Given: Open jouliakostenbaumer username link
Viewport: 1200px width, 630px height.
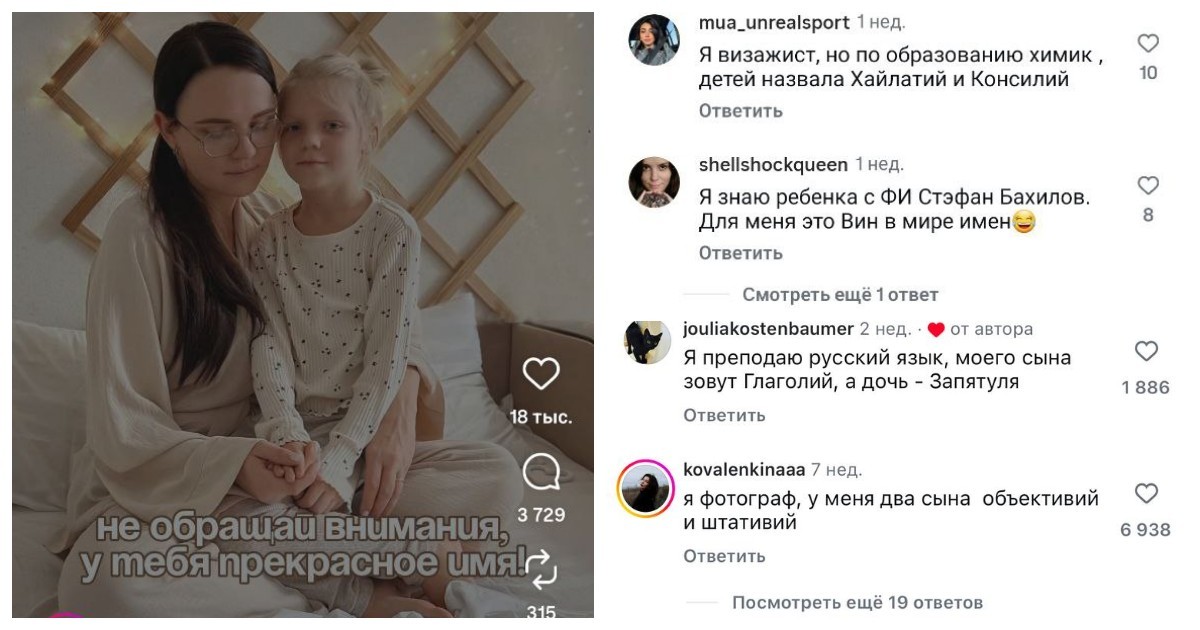Looking at the screenshot, I should pos(768,329).
